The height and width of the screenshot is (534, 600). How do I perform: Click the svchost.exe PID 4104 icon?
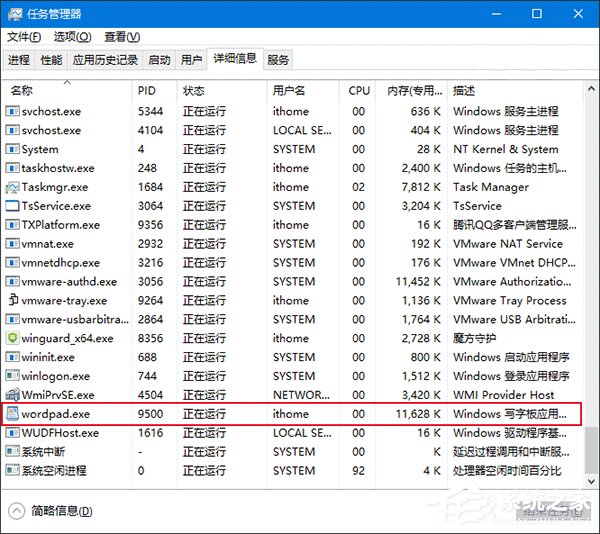click(x=12, y=130)
